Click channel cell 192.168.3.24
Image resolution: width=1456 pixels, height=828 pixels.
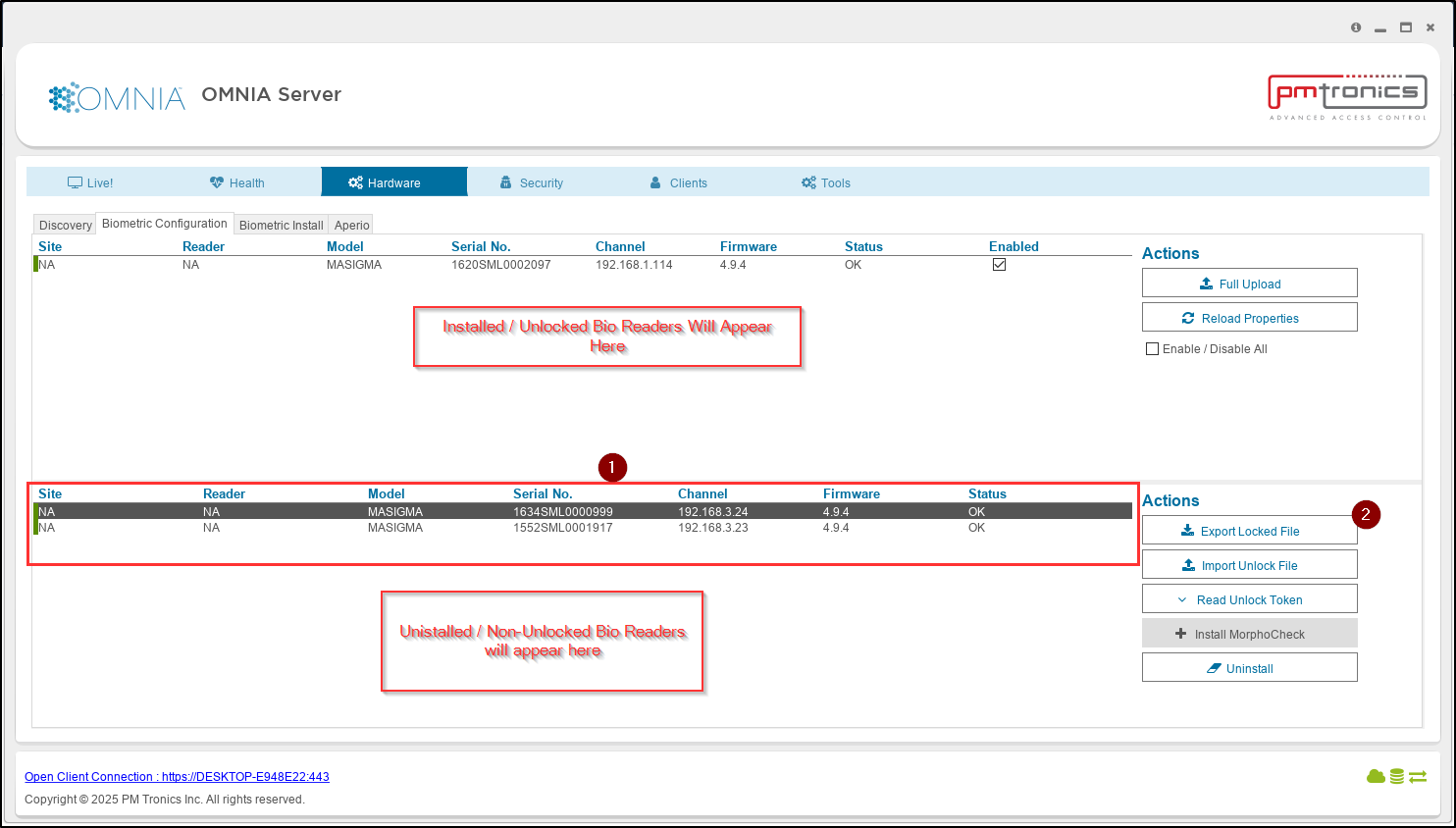click(712, 512)
